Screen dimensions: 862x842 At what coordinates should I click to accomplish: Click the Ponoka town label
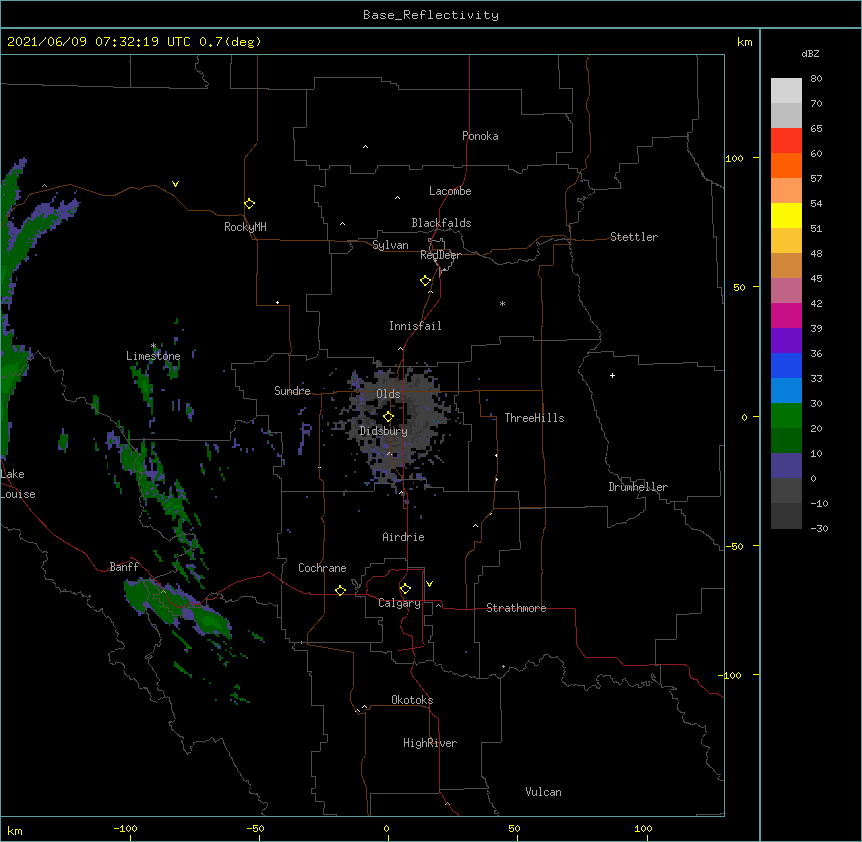(480, 136)
